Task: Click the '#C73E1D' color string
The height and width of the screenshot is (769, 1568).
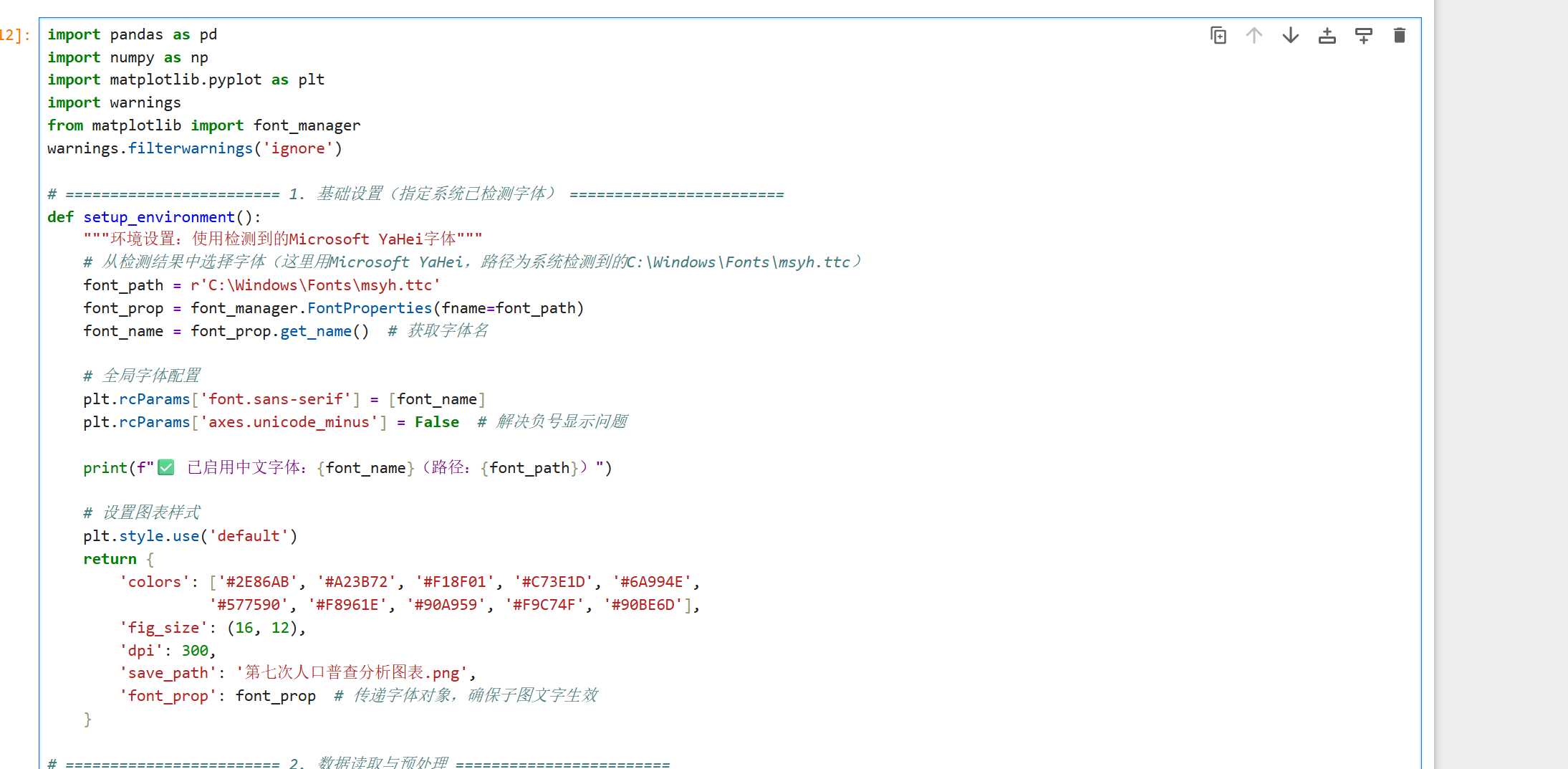Action: (x=554, y=582)
